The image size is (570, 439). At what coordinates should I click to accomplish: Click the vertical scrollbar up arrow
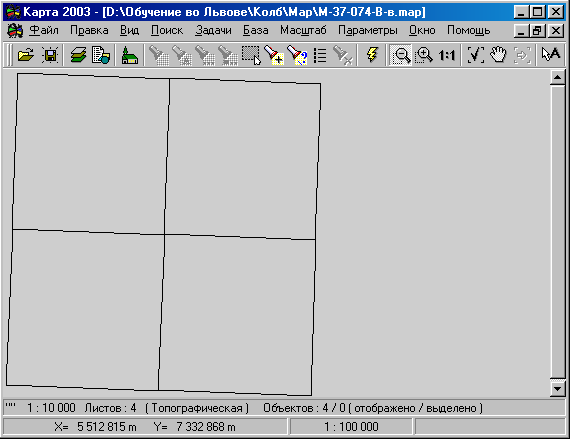coord(557,77)
